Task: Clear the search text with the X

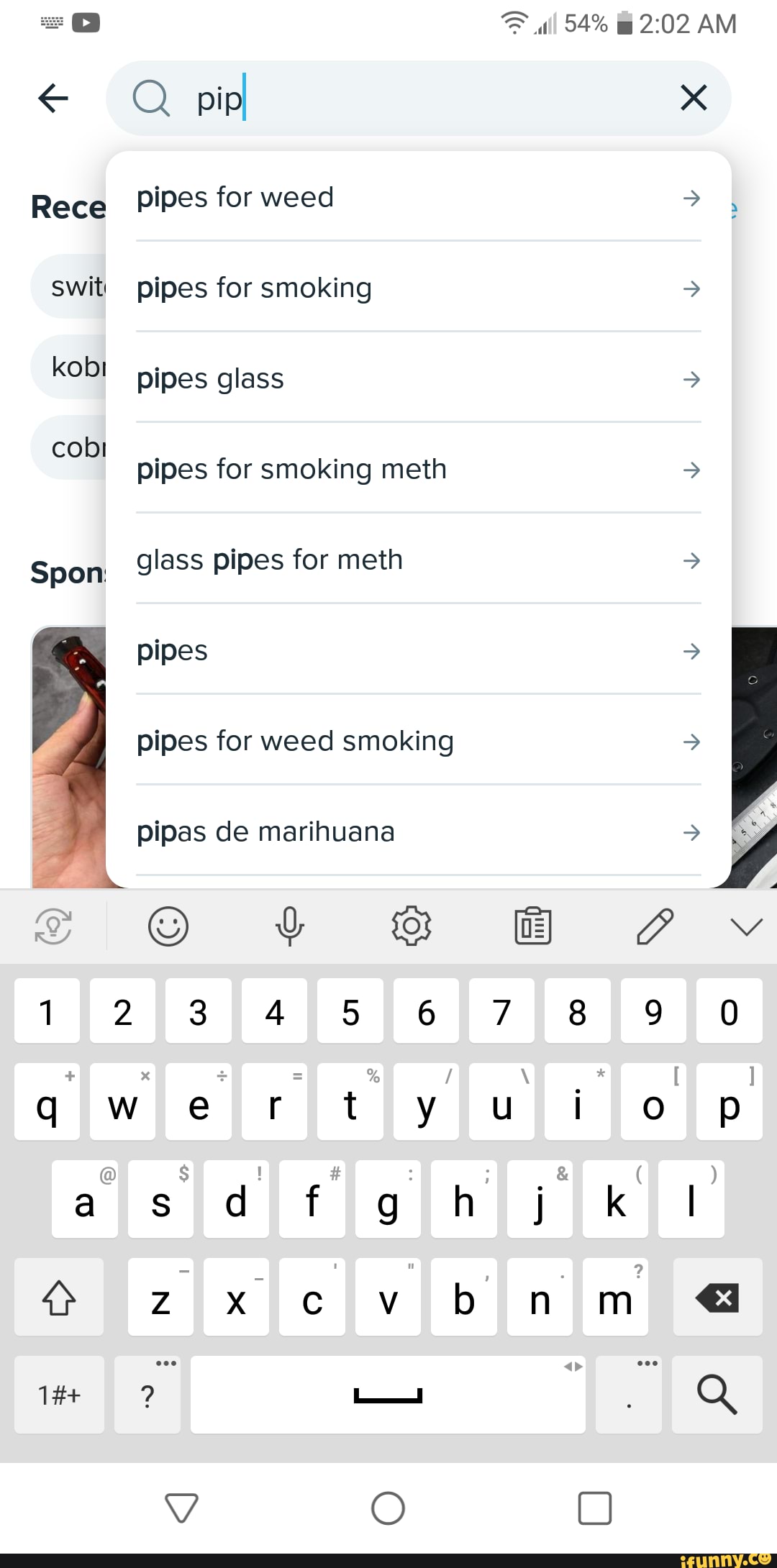Action: [x=692, y=99]
